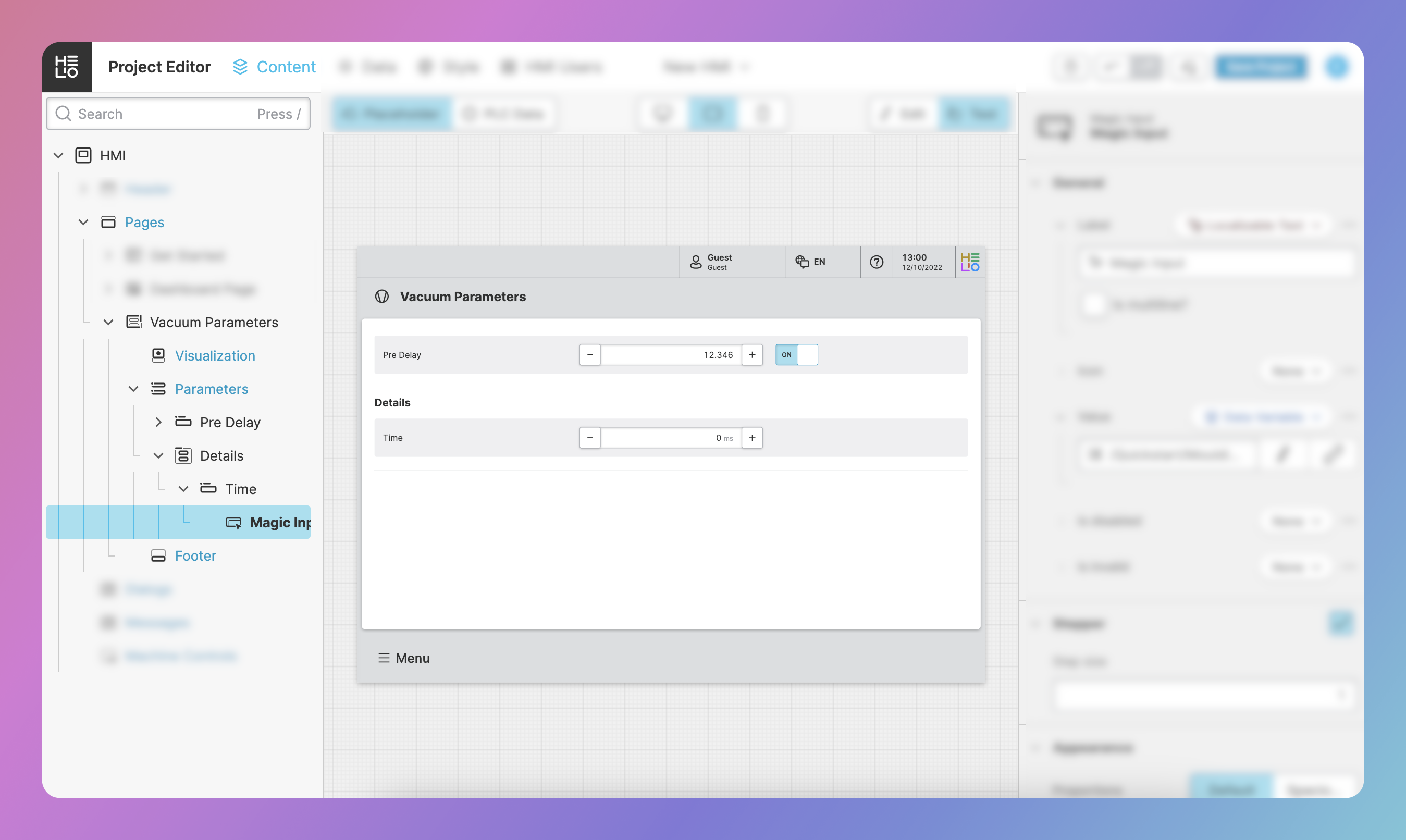Select Visualization in the tree
Image resolution: width=1406 pixels, height=840 pixels.
tap(215, 355)
